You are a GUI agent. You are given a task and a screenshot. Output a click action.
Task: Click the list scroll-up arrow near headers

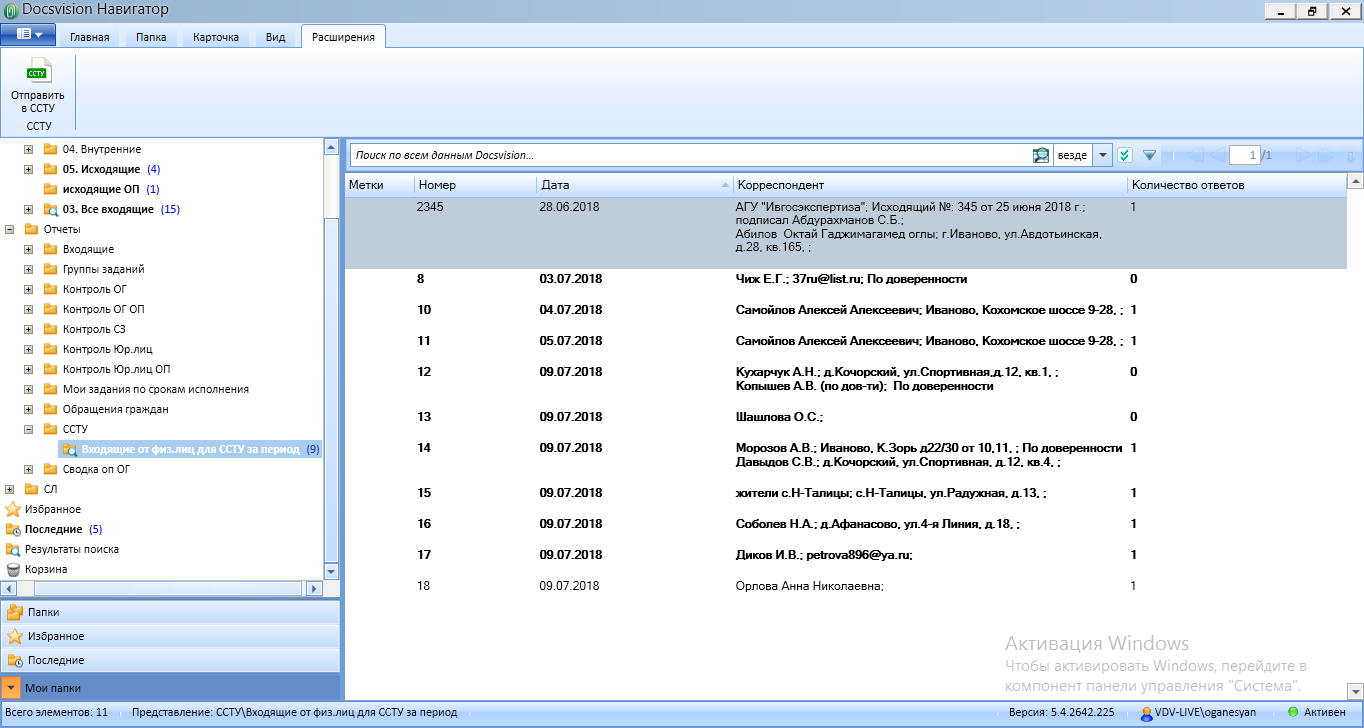[1356, 183]
